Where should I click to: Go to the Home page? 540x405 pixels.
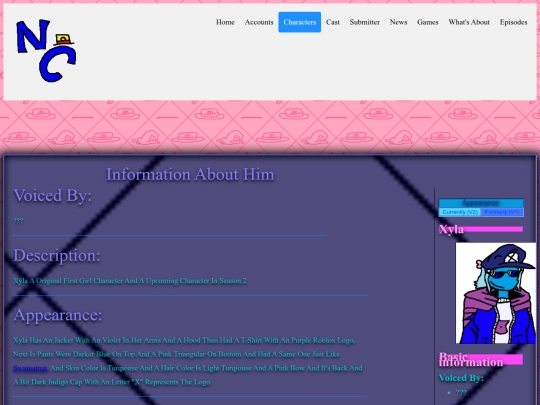coord(225,22)
